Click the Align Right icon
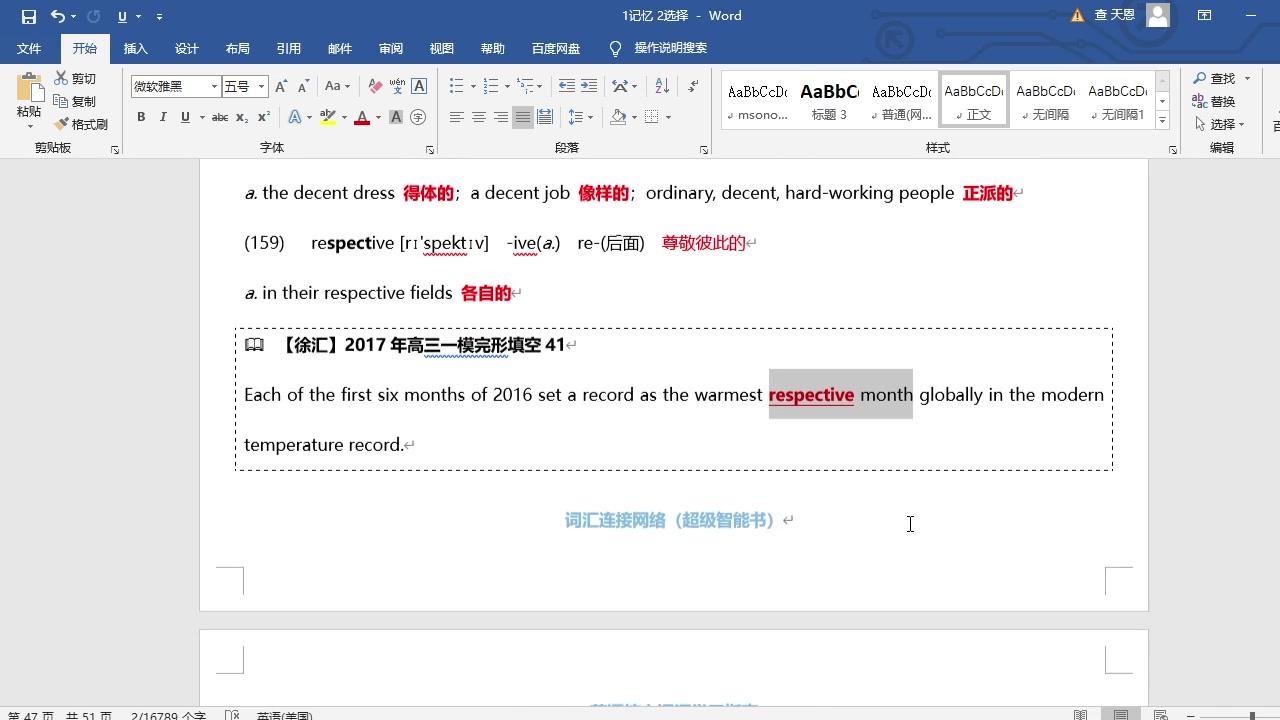This screenshot has width=1280, height=720. click(x=501, y=118)
